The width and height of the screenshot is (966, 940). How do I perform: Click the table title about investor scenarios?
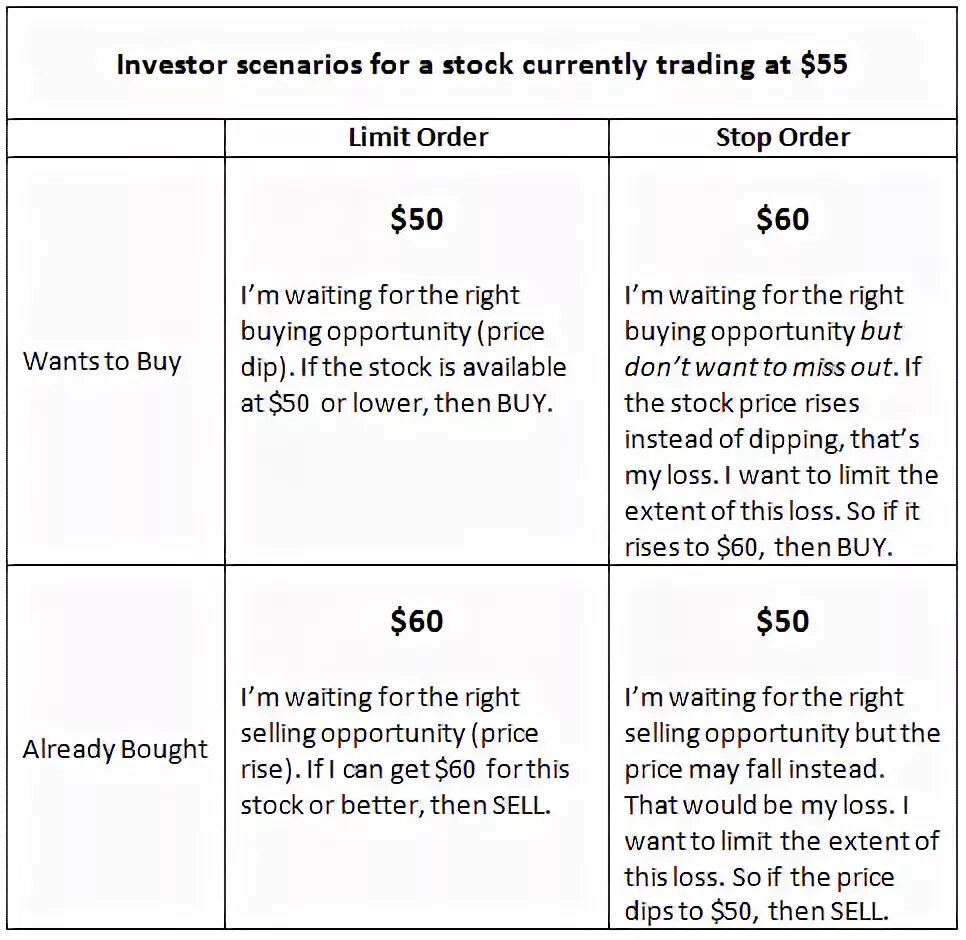pos(481,65)
